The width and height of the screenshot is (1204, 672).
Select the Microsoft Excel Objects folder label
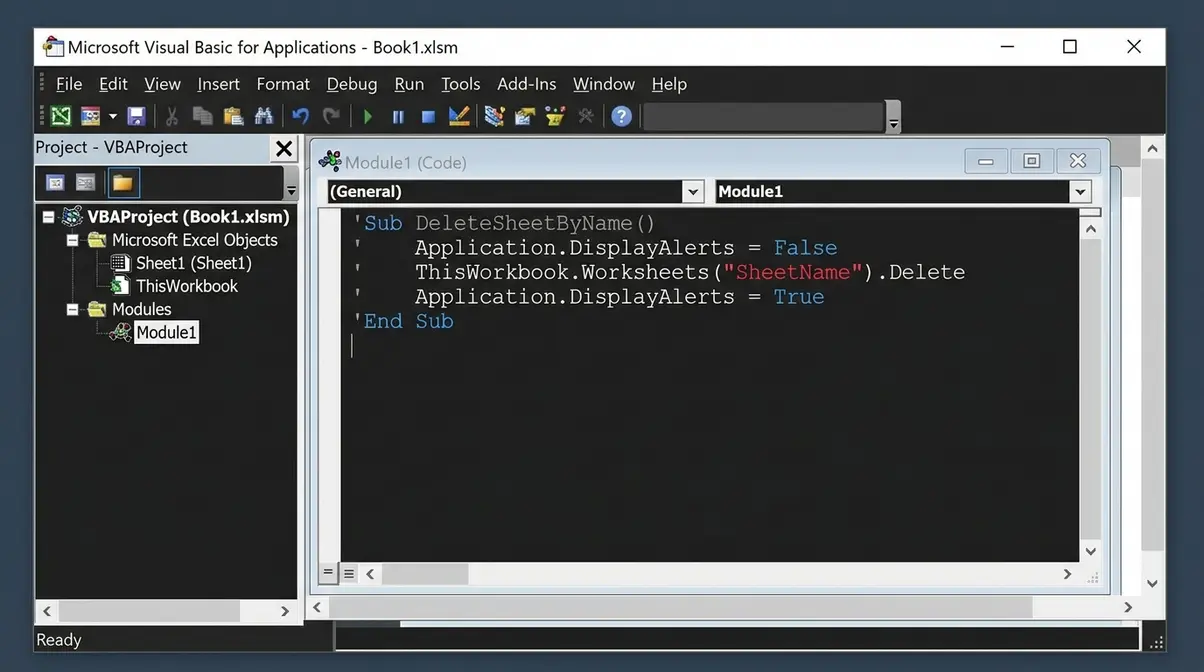(x=194, y=240)
